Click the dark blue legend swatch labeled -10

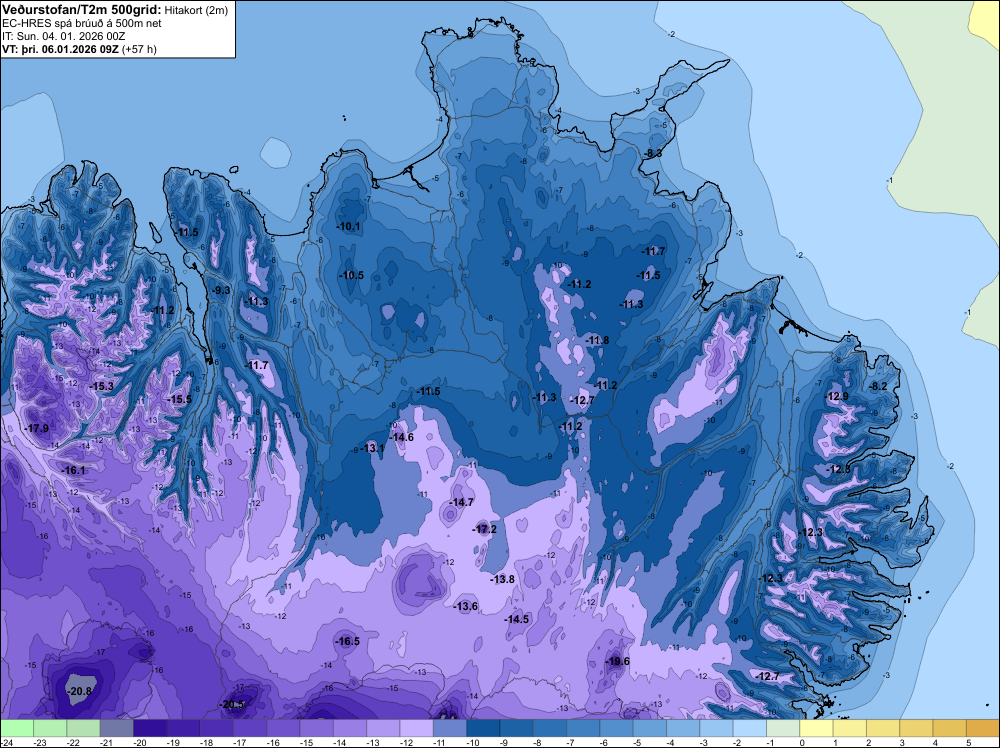click(x=483, y=728)
